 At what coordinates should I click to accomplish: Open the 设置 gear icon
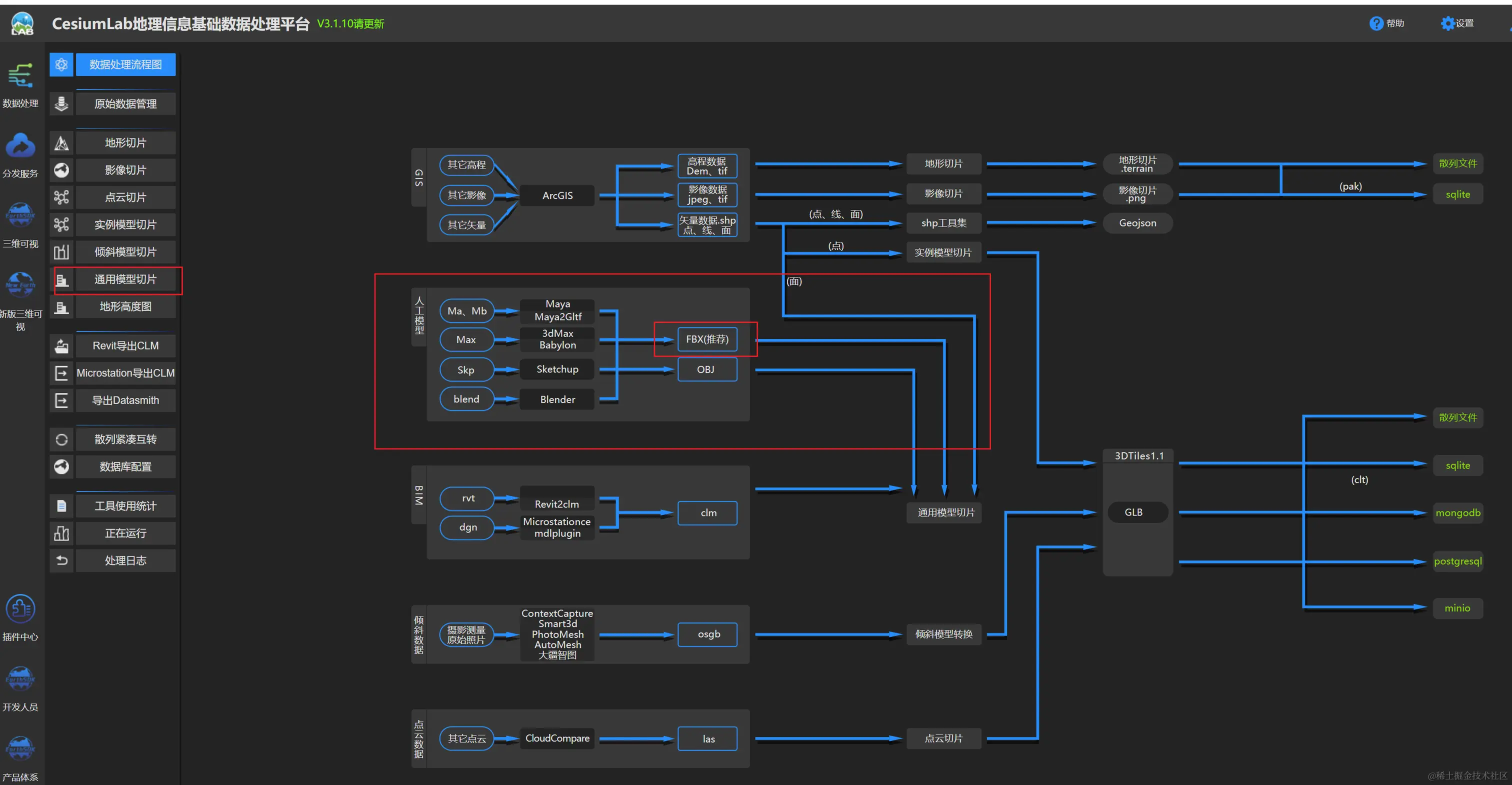[1447, 23]
